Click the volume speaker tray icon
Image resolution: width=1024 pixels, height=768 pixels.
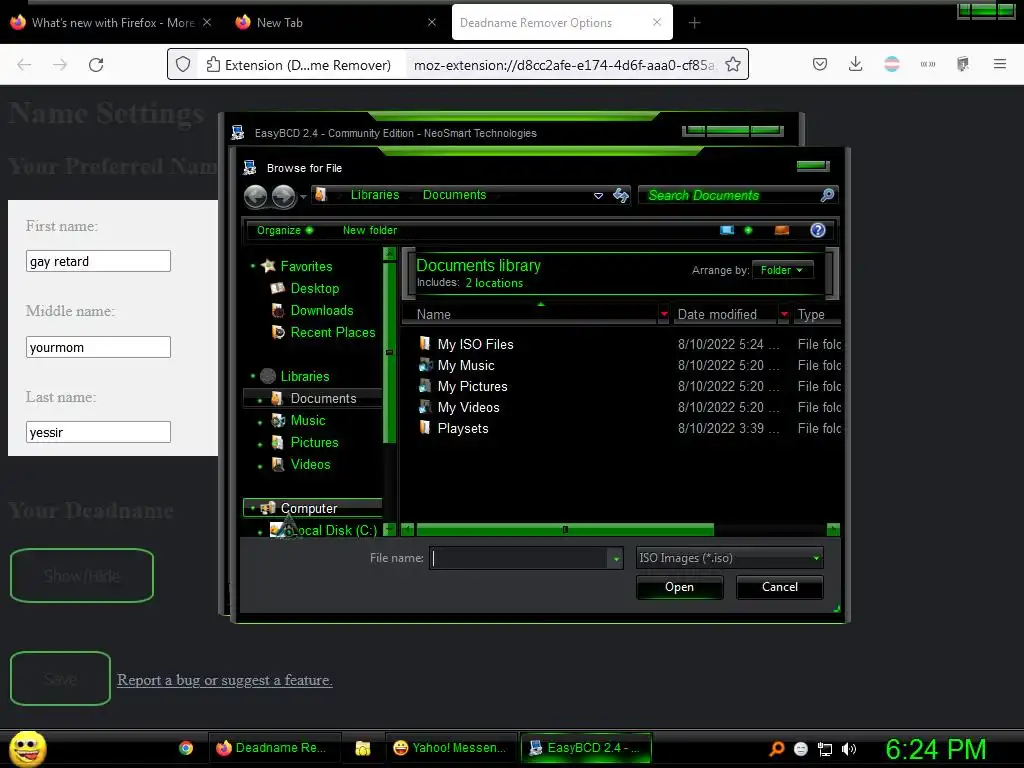pos(848,749)
